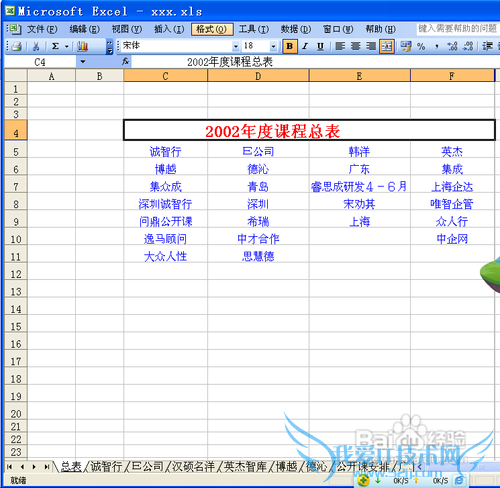Click the fx insert function icon
Image resolution: width=500 pixels, height=488 pixels.
point(125,62)
